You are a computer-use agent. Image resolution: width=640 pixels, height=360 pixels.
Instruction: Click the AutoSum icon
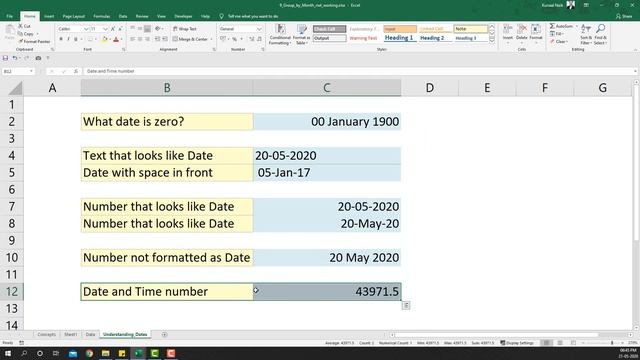coord(552,26)
